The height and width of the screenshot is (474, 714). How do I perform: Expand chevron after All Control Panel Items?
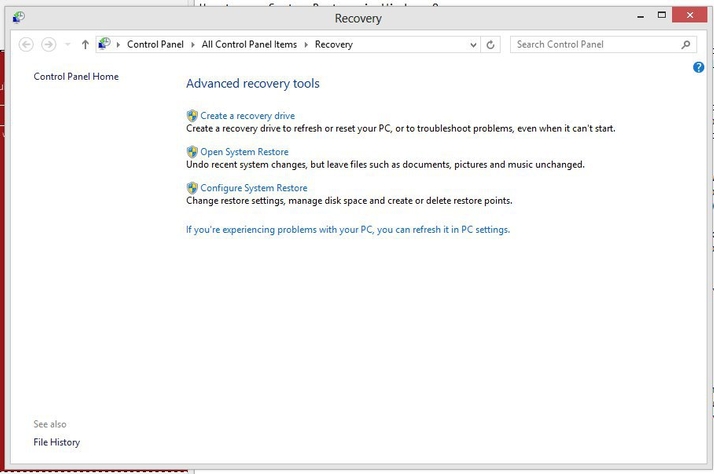point(306,45)
